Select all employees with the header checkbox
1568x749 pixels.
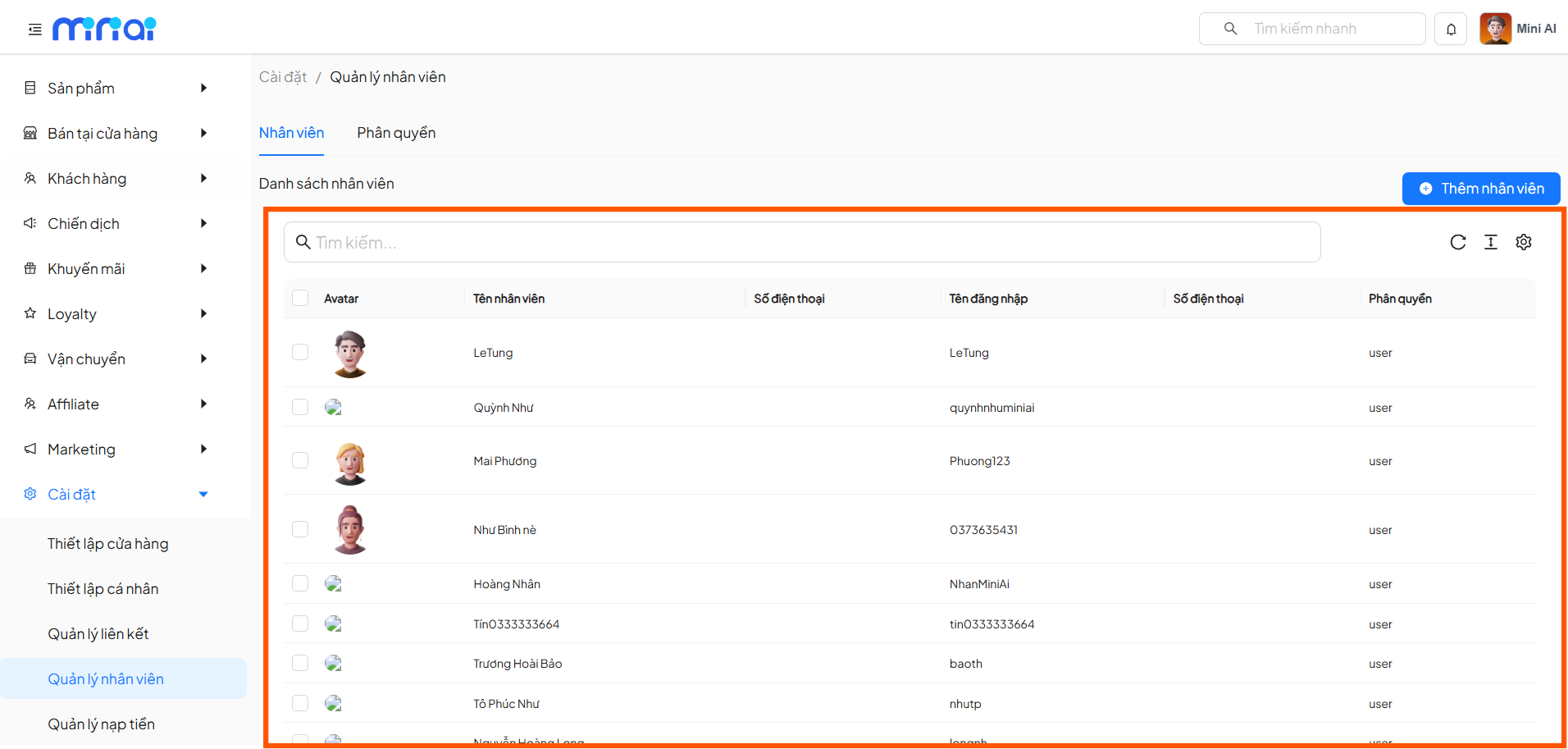pyautogui.click(x=300, y=298)
